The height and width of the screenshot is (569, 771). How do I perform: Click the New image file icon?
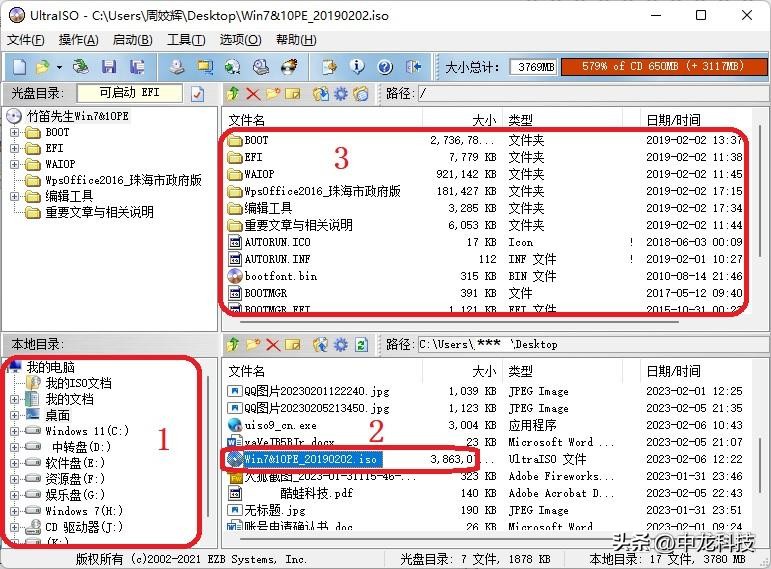[20, 66]
